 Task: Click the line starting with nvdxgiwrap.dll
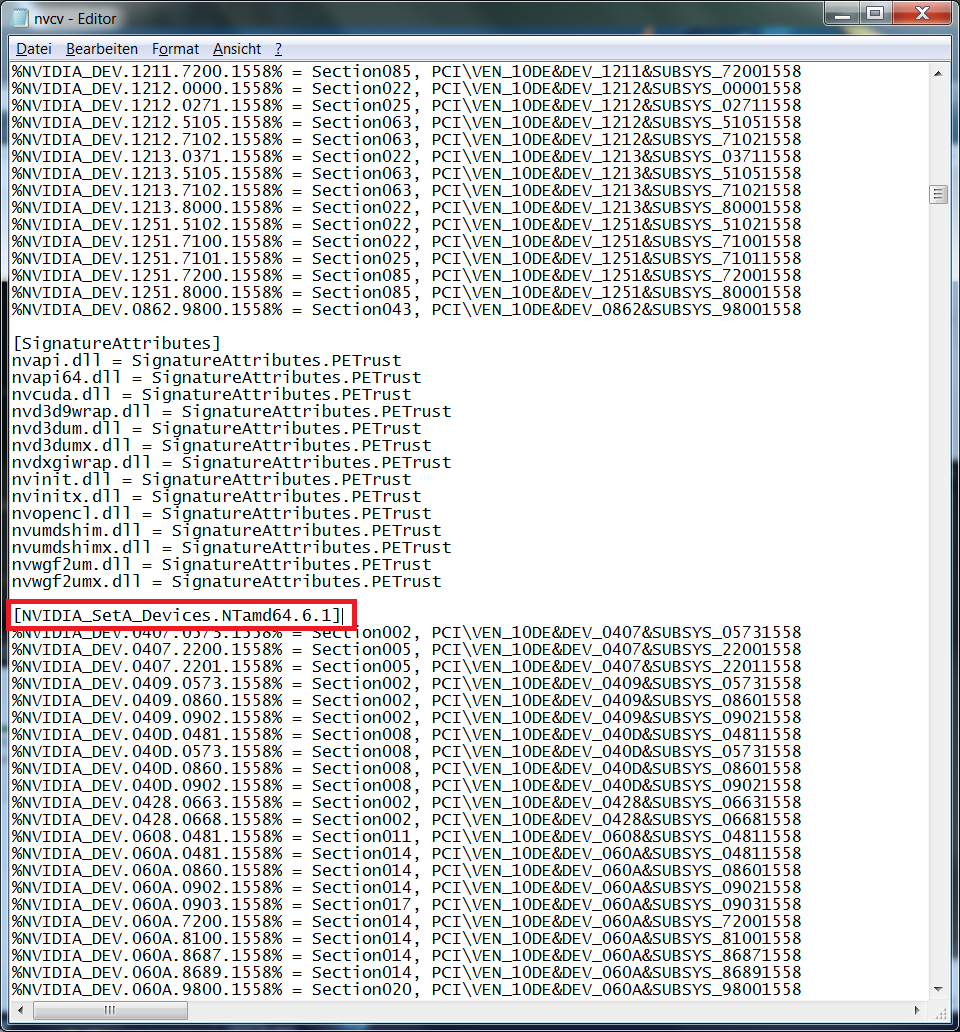click(232, 463)
